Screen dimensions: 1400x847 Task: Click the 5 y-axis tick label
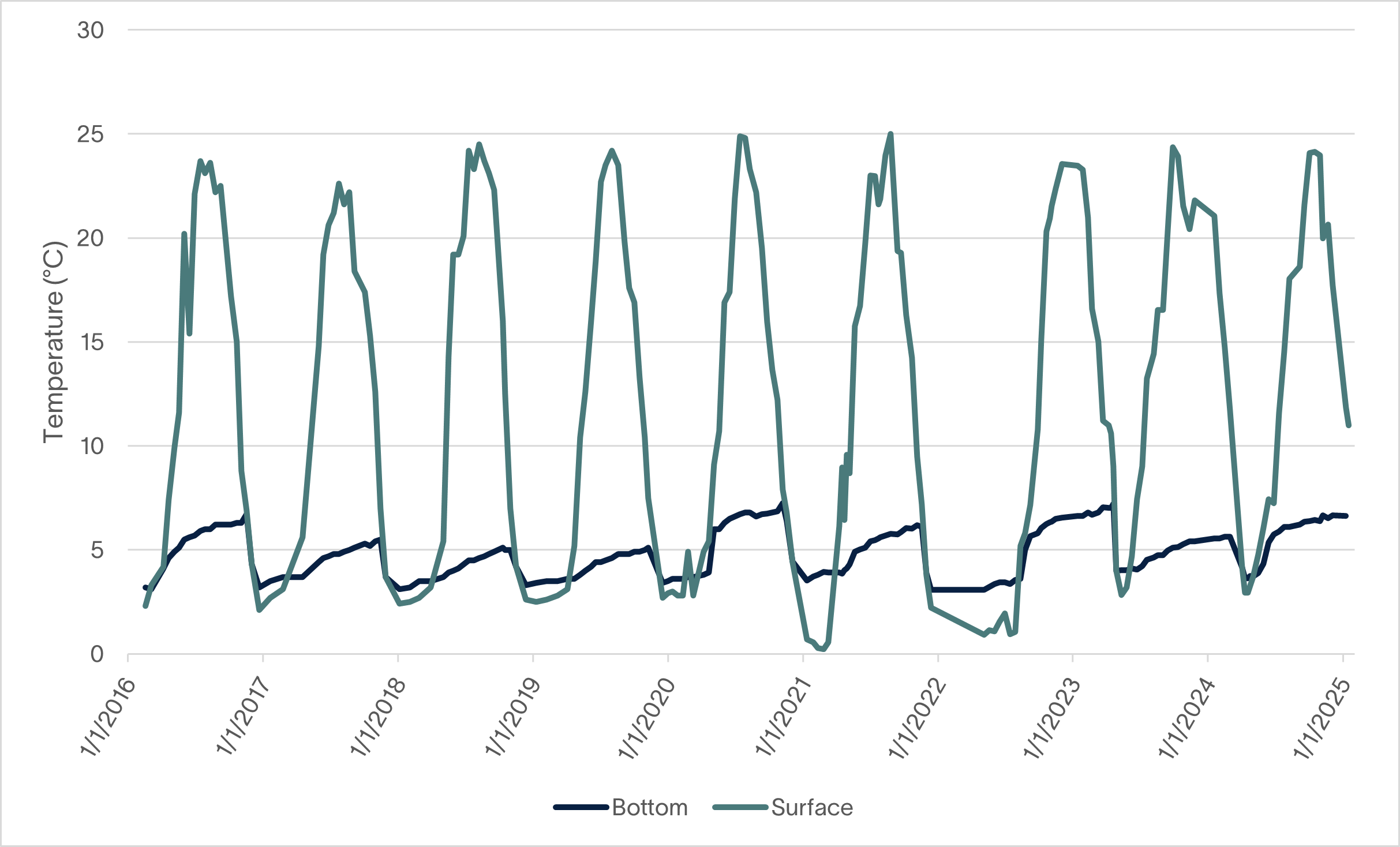tap(97, 550)
